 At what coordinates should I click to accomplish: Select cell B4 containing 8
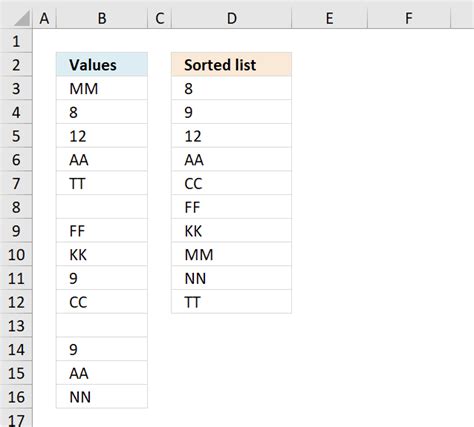click(x=102, y=112)
